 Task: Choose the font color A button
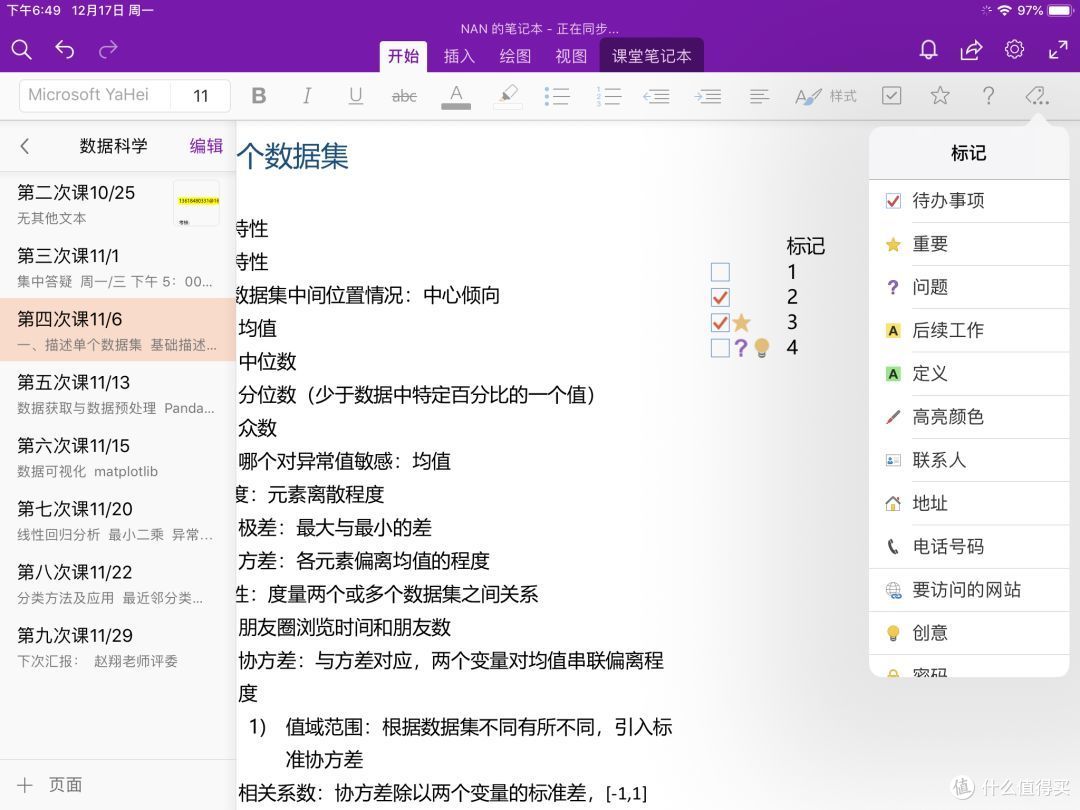point(456,96)
